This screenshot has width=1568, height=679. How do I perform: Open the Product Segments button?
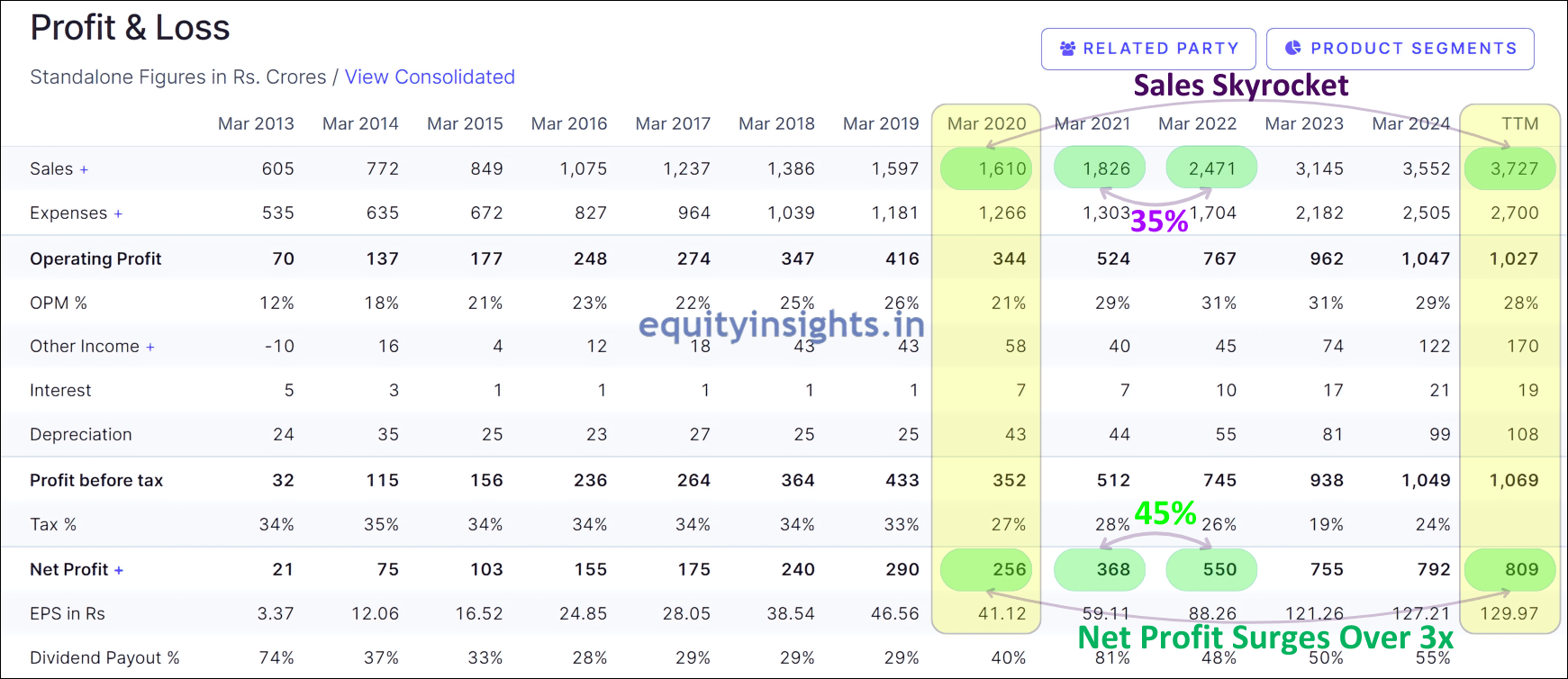pyautogui.click(x=1400, y=49)
